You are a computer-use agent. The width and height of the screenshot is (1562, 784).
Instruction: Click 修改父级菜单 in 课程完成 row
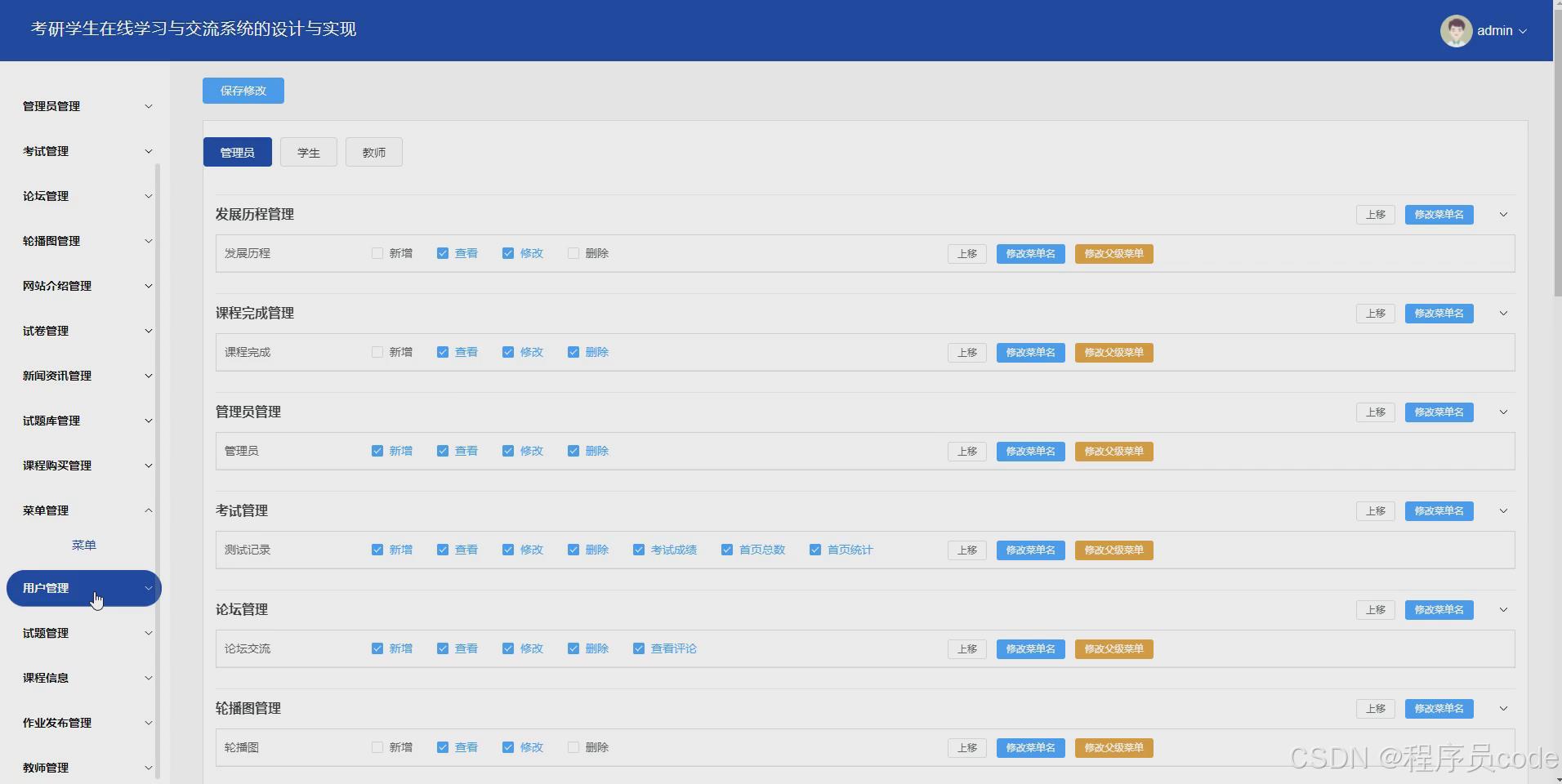pos(1114,353)
